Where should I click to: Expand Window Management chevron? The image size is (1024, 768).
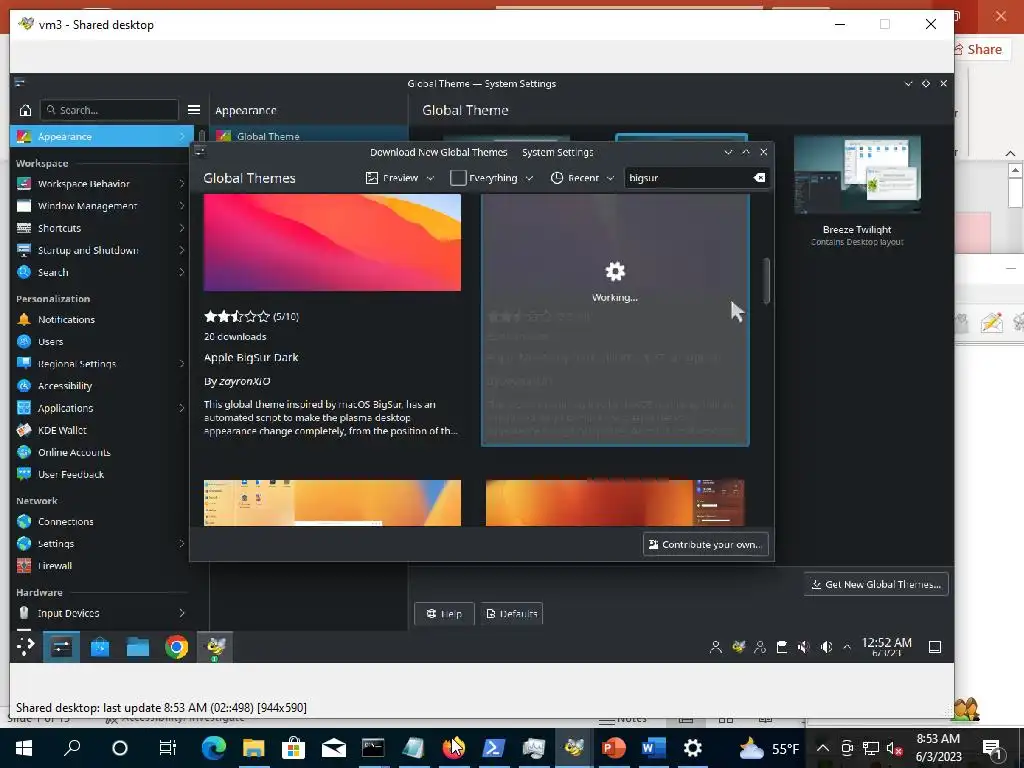(182, 206)
